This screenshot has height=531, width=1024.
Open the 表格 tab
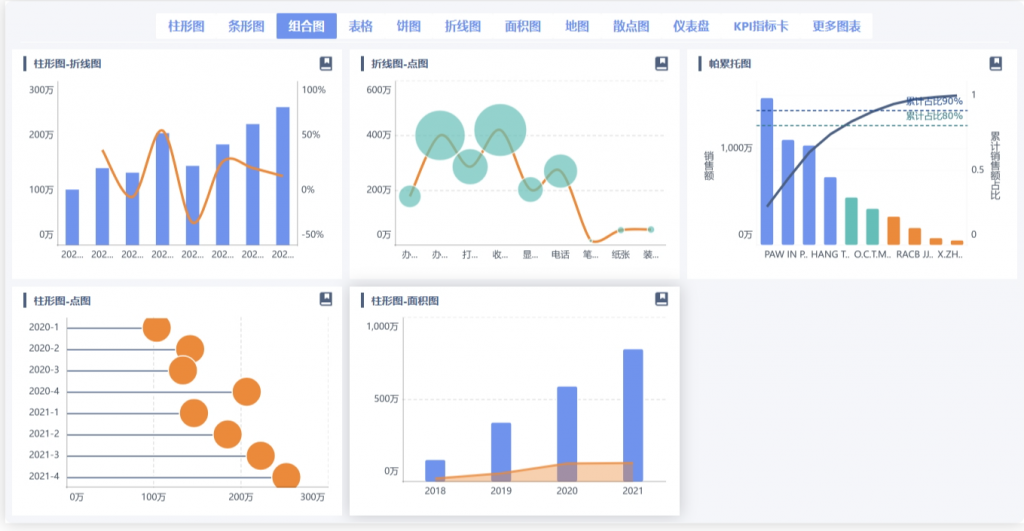360,26
